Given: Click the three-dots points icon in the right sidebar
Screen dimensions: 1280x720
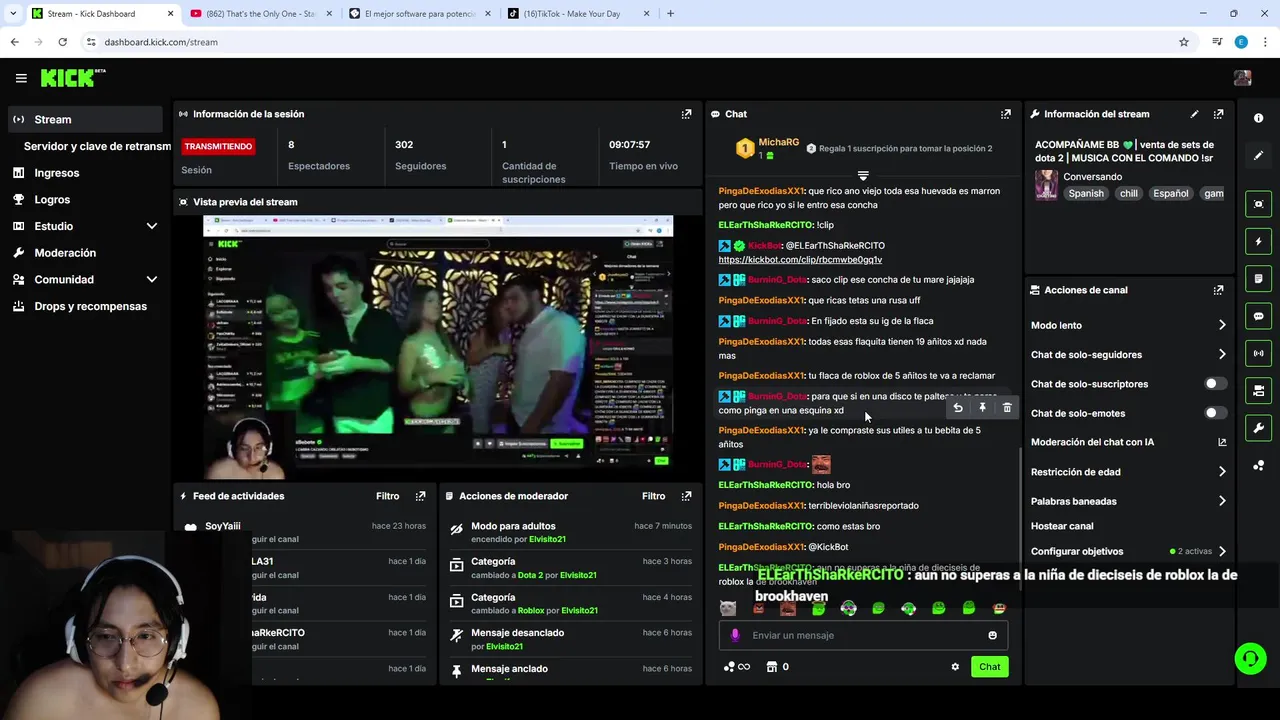Looking at the screenshot, I should [x=1258, y=465].
